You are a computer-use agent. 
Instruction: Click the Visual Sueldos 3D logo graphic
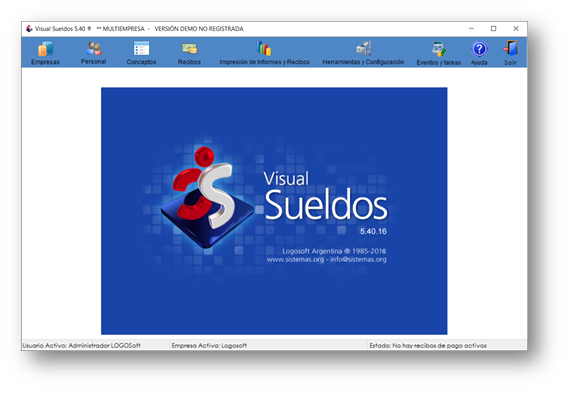coord(207,197)
